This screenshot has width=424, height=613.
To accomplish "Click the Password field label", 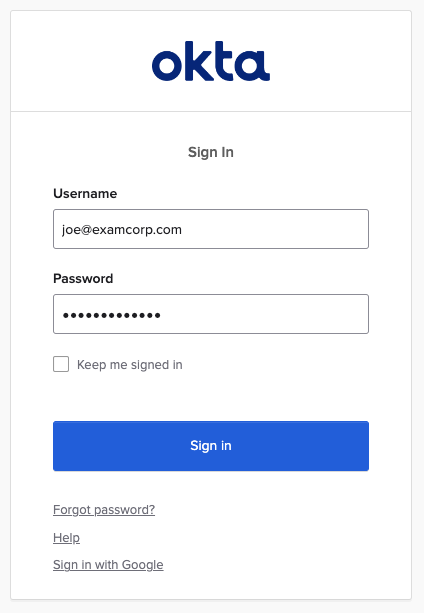I will (x=83, y=278).
